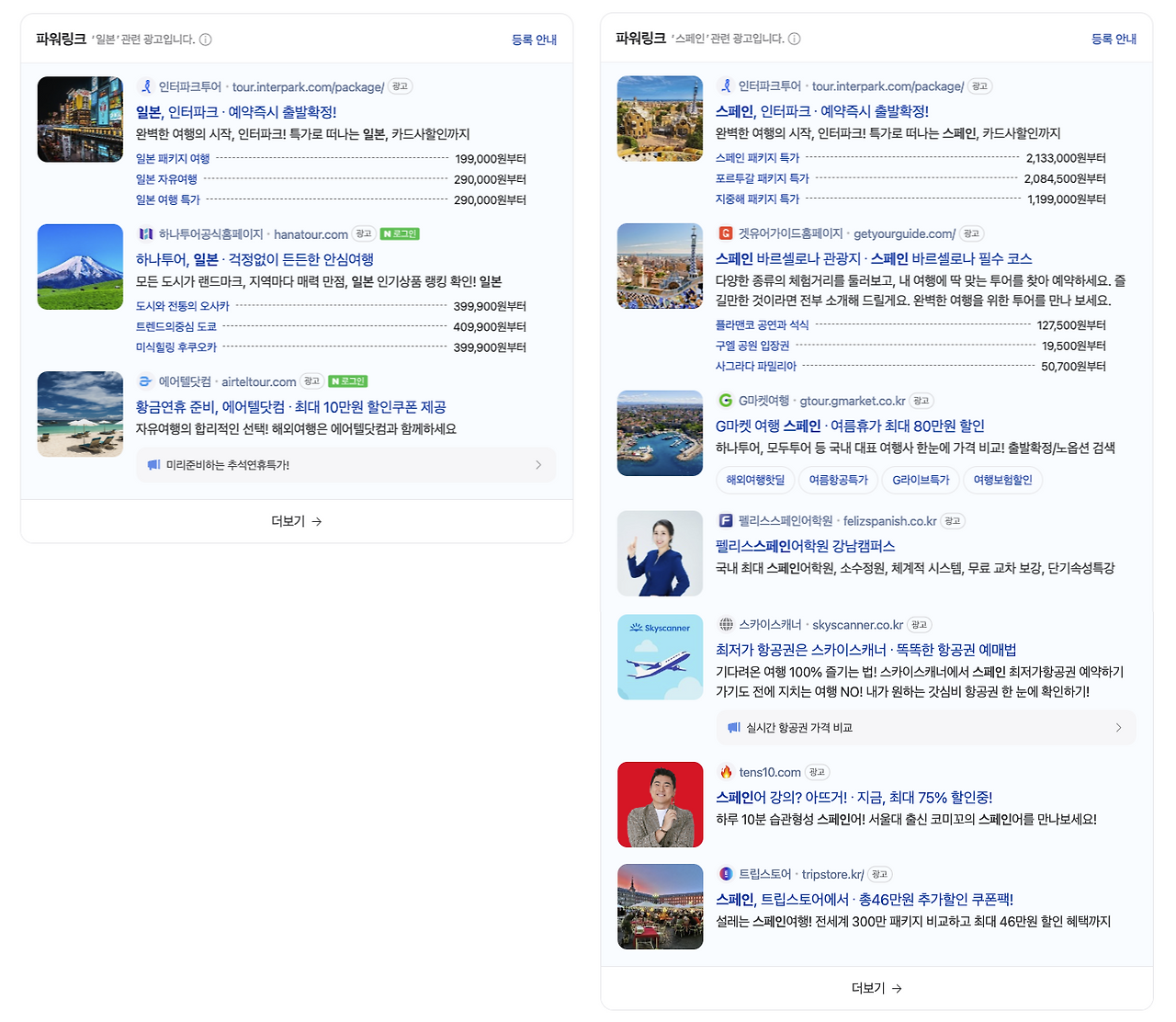
Task: Select the 해외여행핫딜 chip
Action: click(x=756, y=480)
